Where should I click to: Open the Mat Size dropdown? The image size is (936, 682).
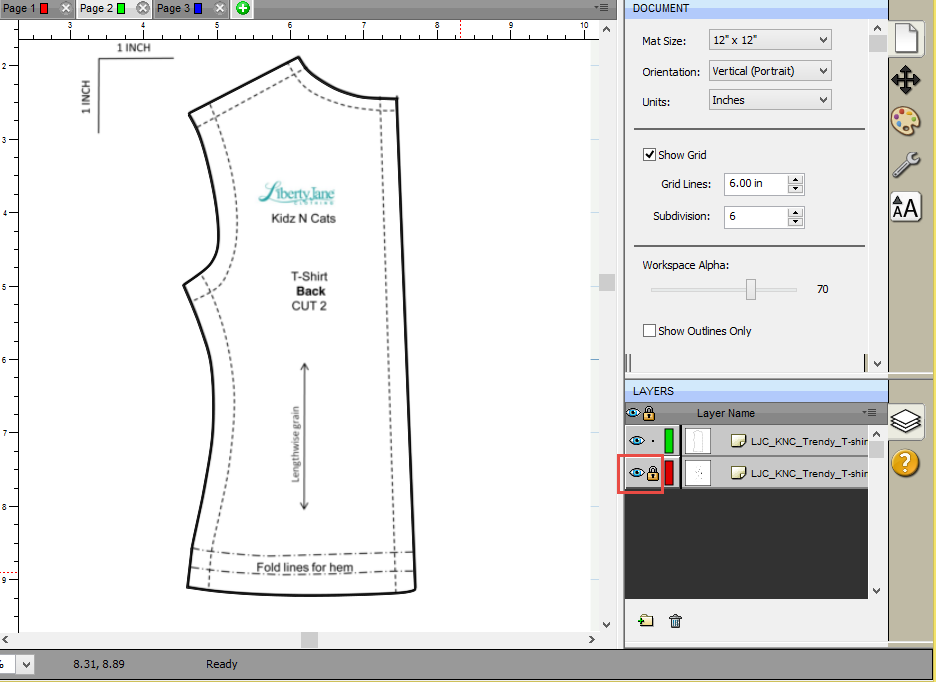(769, 40)
